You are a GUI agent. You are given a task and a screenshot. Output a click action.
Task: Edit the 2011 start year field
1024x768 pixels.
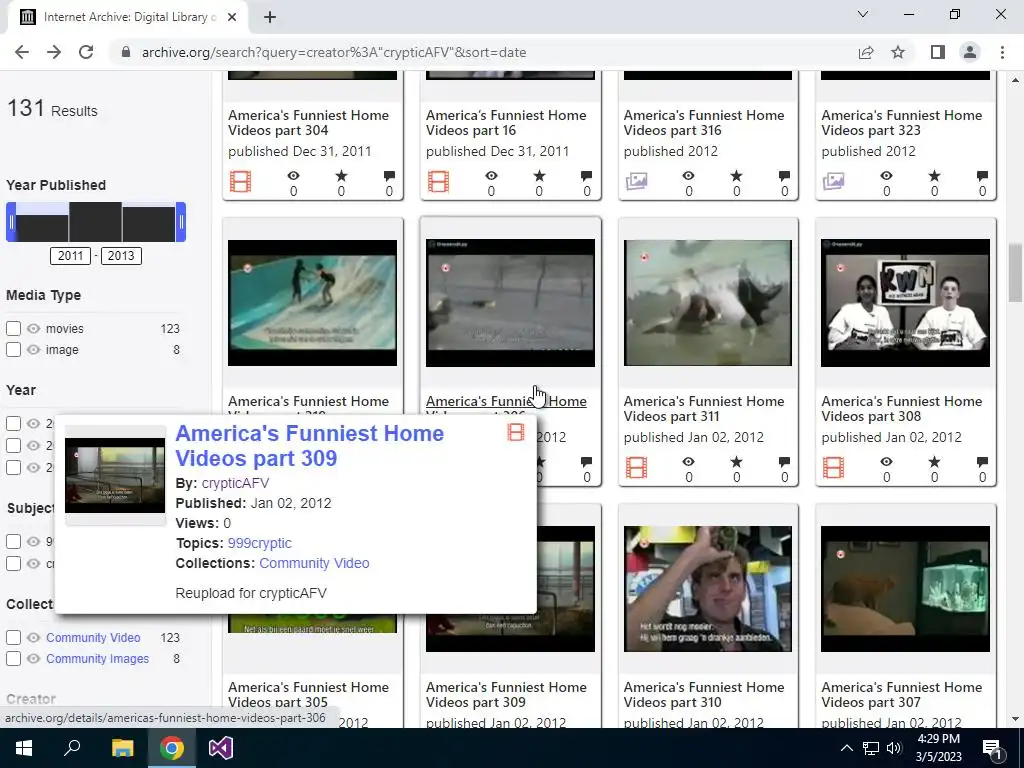click(71, 255)
